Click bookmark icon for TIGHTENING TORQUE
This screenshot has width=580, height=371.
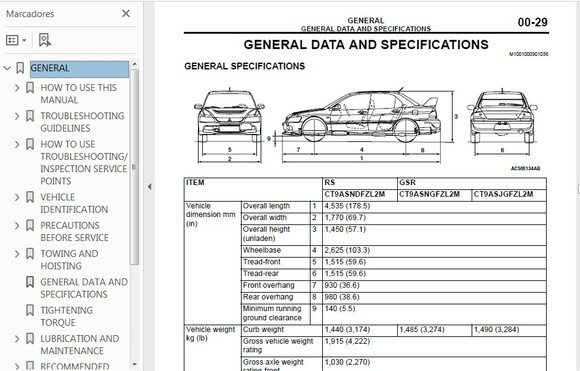tap(30, 310)
